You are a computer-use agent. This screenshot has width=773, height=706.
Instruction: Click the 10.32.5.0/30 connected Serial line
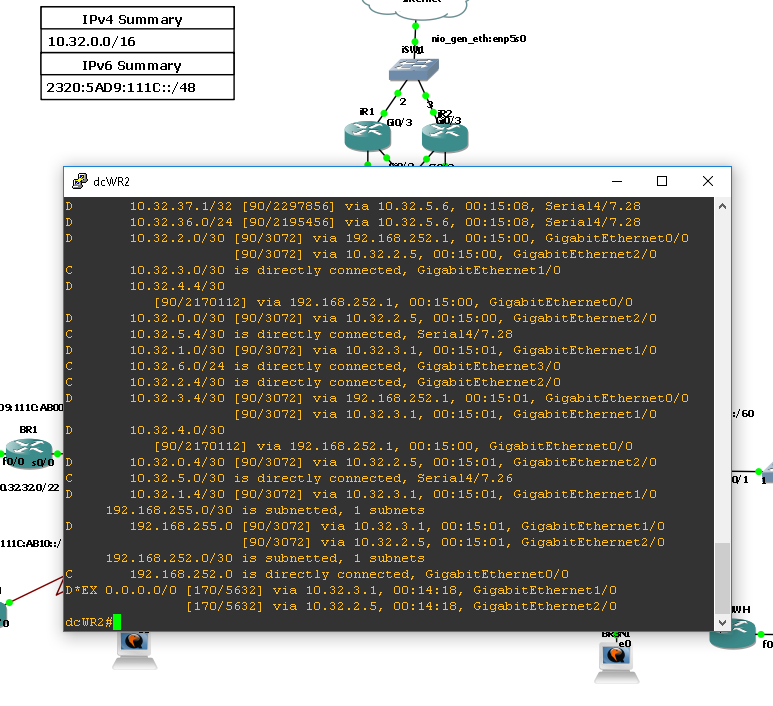(289, 478)
